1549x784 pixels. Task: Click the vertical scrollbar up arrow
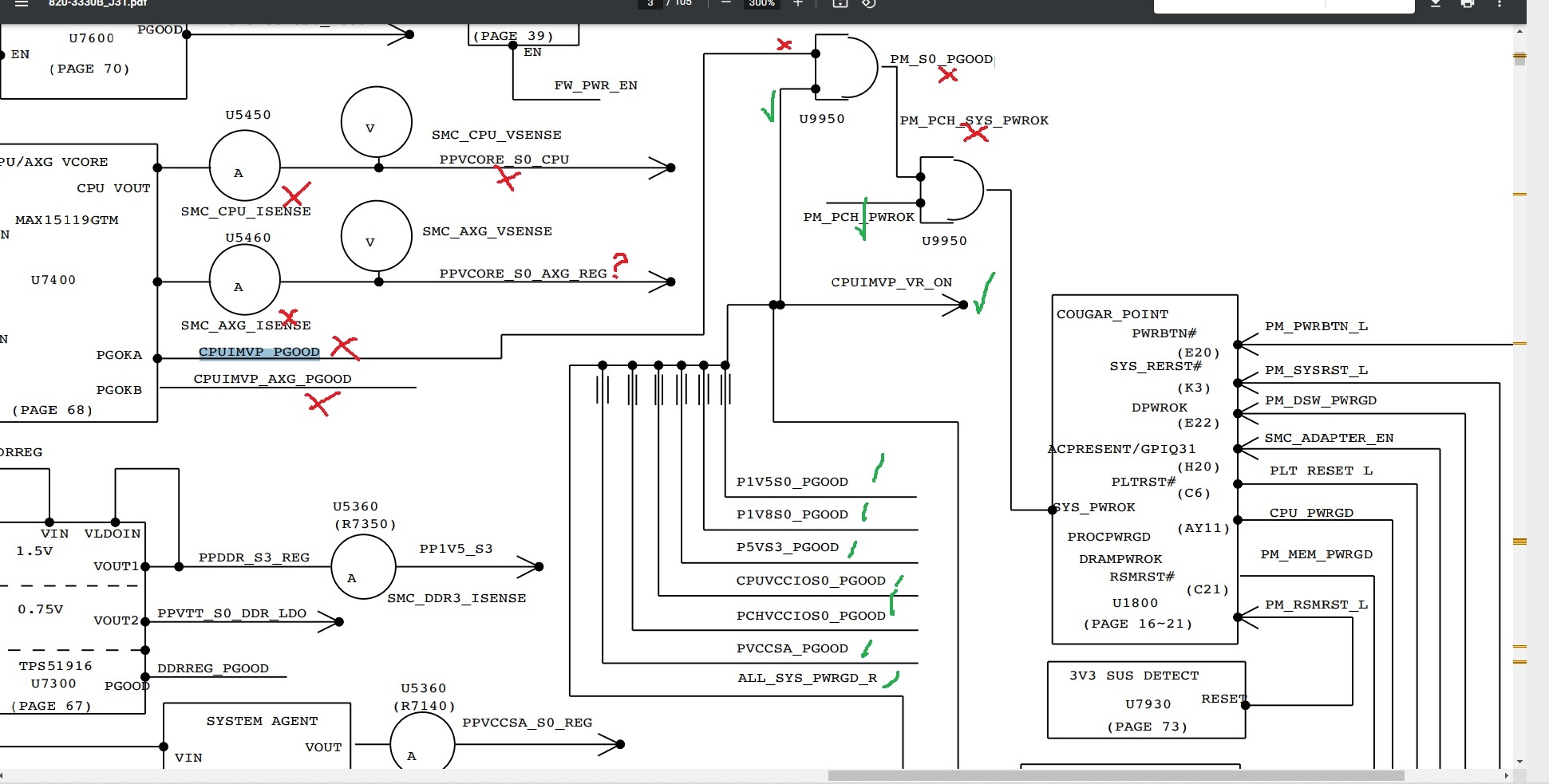(1519, 31)
